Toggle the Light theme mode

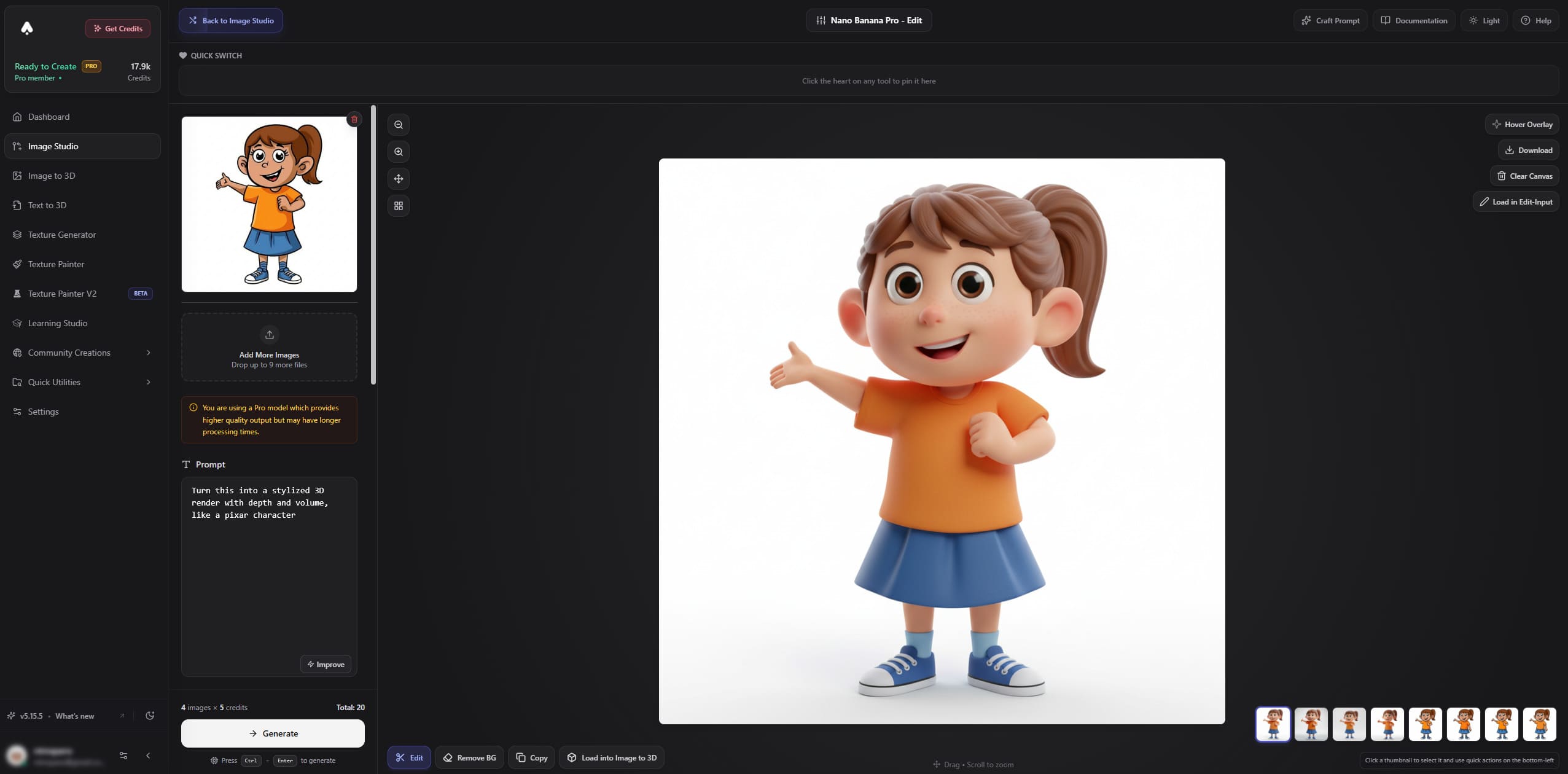pyautogui.click(x=1484, y=20)
